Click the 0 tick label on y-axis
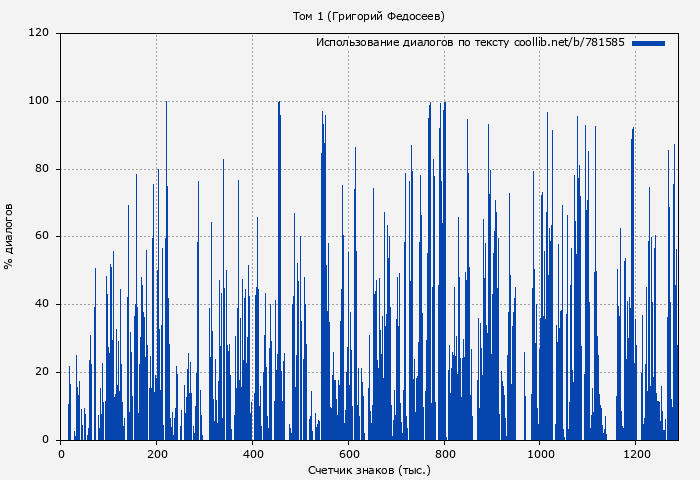Viewport: 700px width, 480px height. [46, 440]
